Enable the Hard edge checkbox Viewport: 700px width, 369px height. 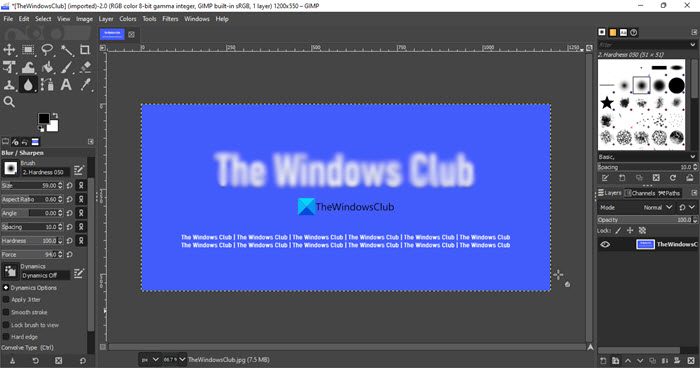click(6, 337)
